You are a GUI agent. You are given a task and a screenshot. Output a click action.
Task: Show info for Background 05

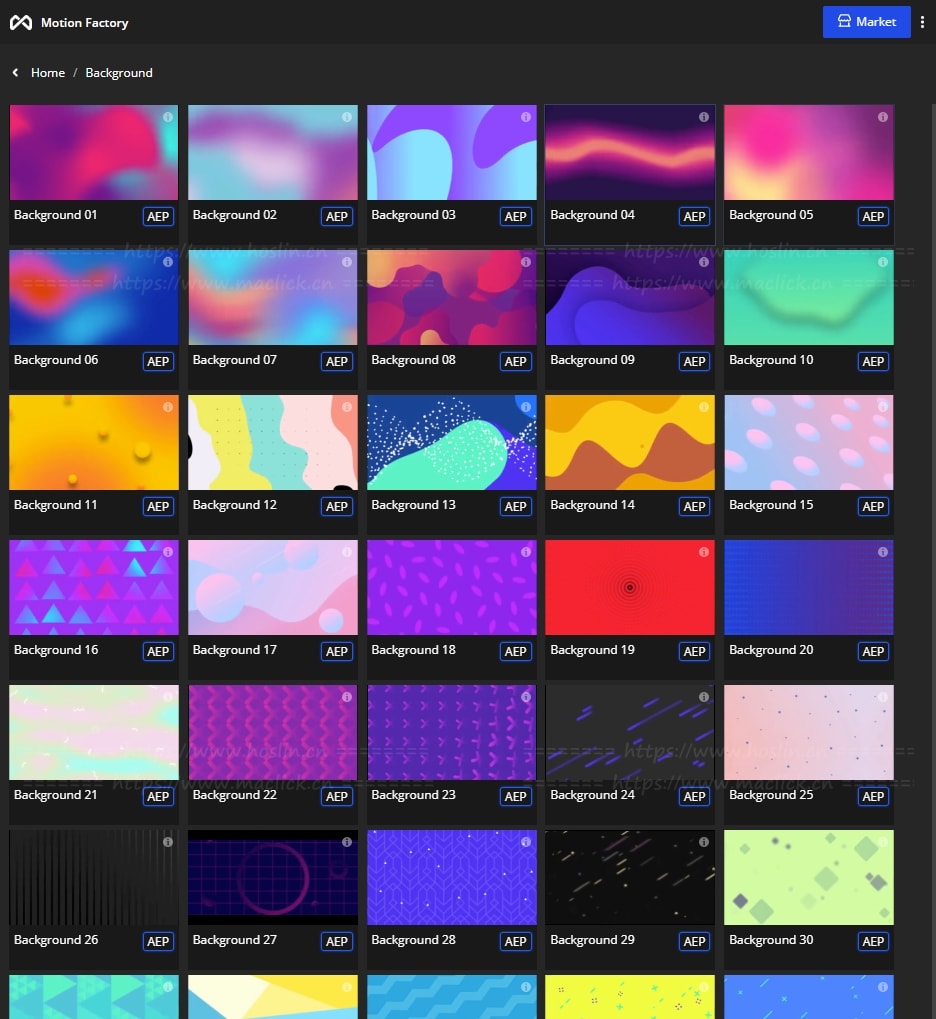coord(882,117)
